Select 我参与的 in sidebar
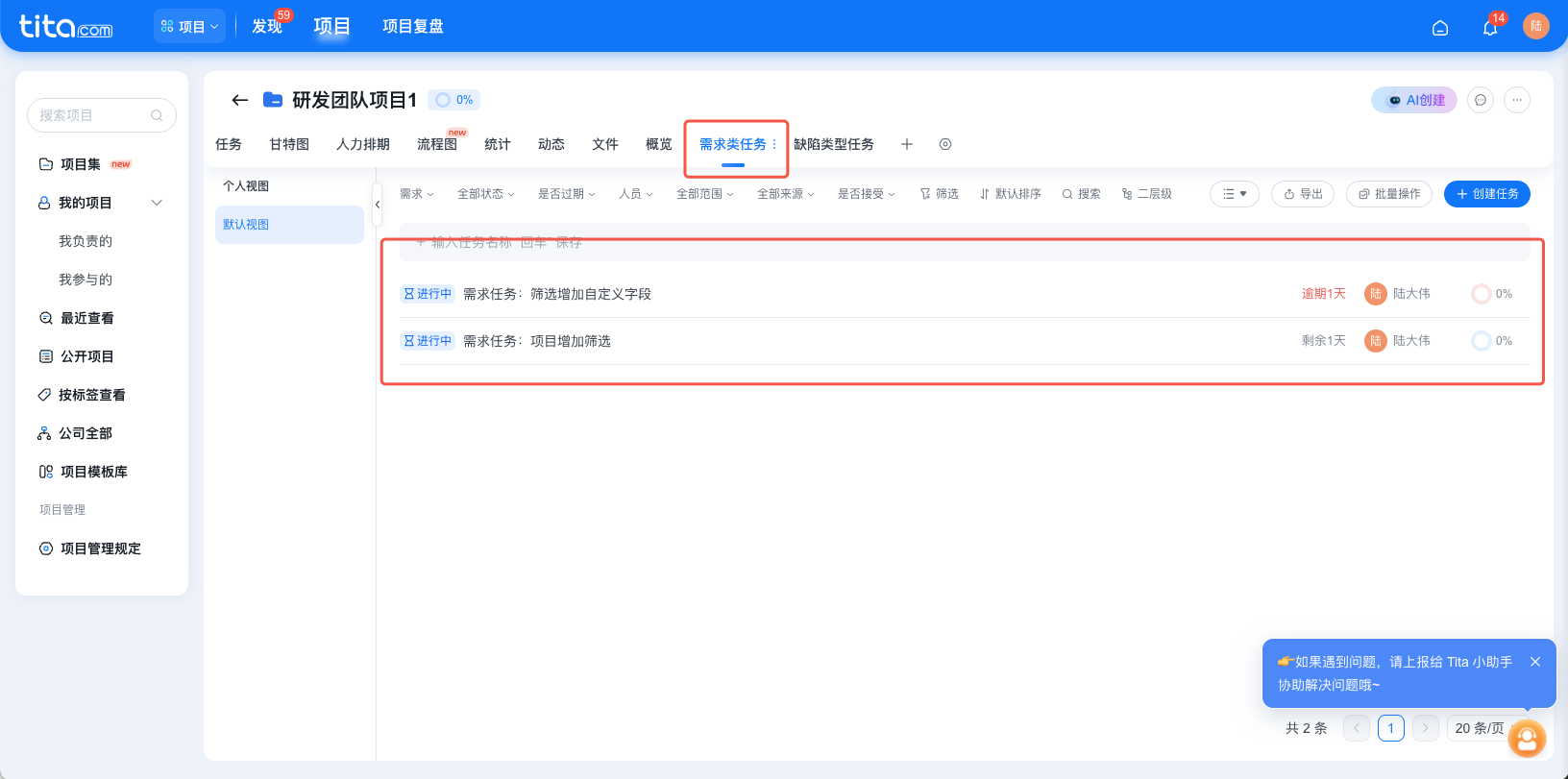This screenshot has height=779, width=1568. point(86,280)
